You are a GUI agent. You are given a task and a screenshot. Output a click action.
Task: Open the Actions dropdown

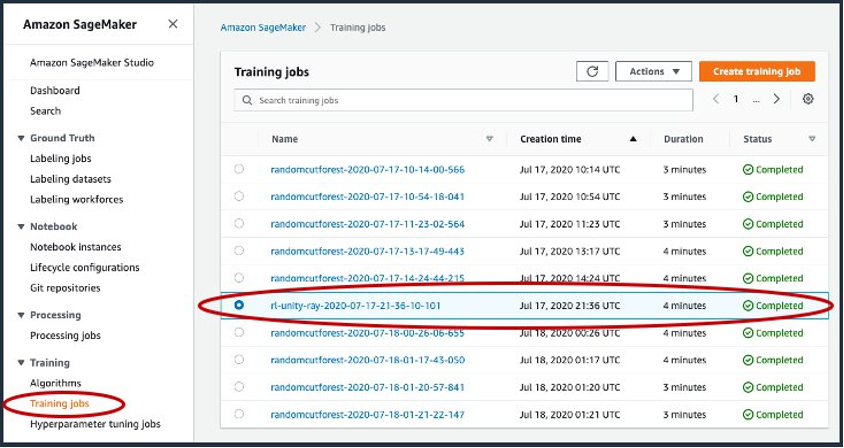pos(653,72)
